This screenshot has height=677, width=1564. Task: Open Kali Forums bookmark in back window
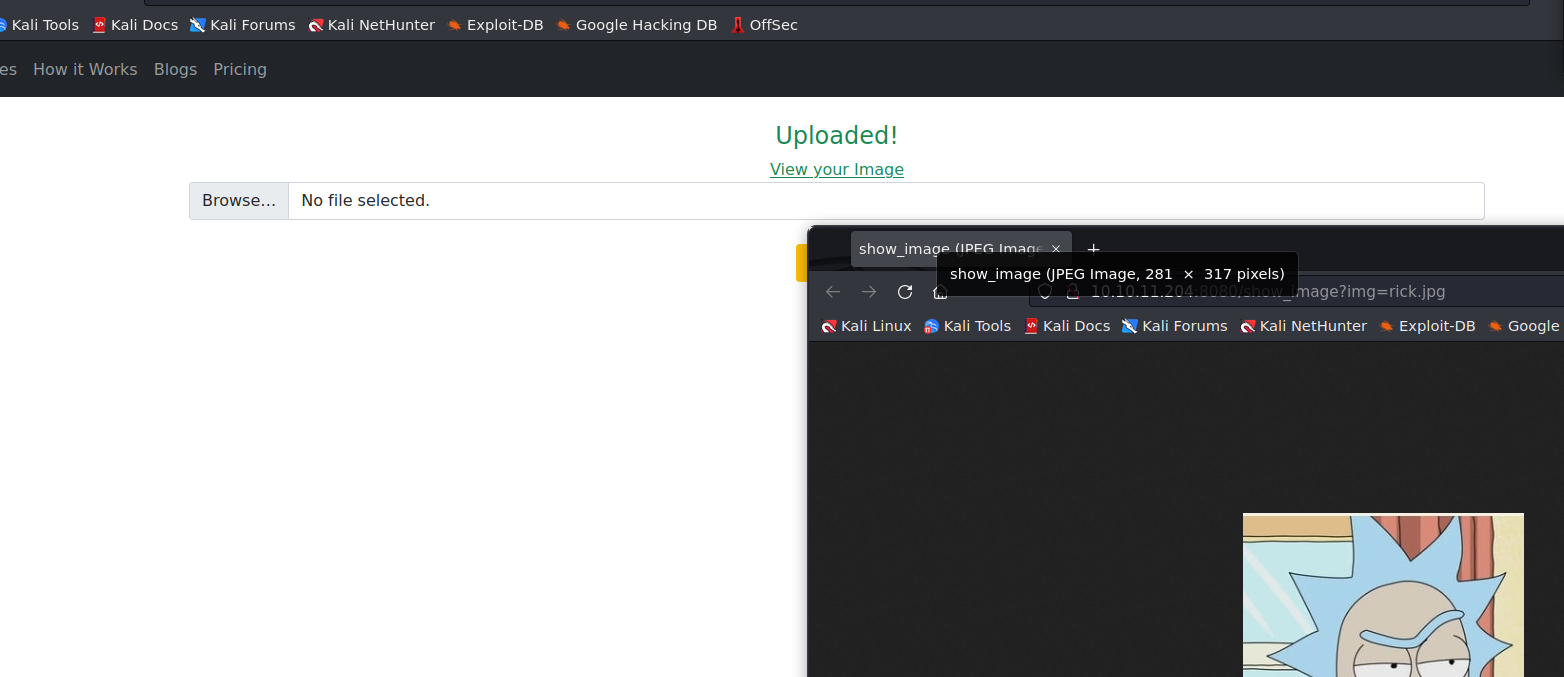[x=243, y=25]
